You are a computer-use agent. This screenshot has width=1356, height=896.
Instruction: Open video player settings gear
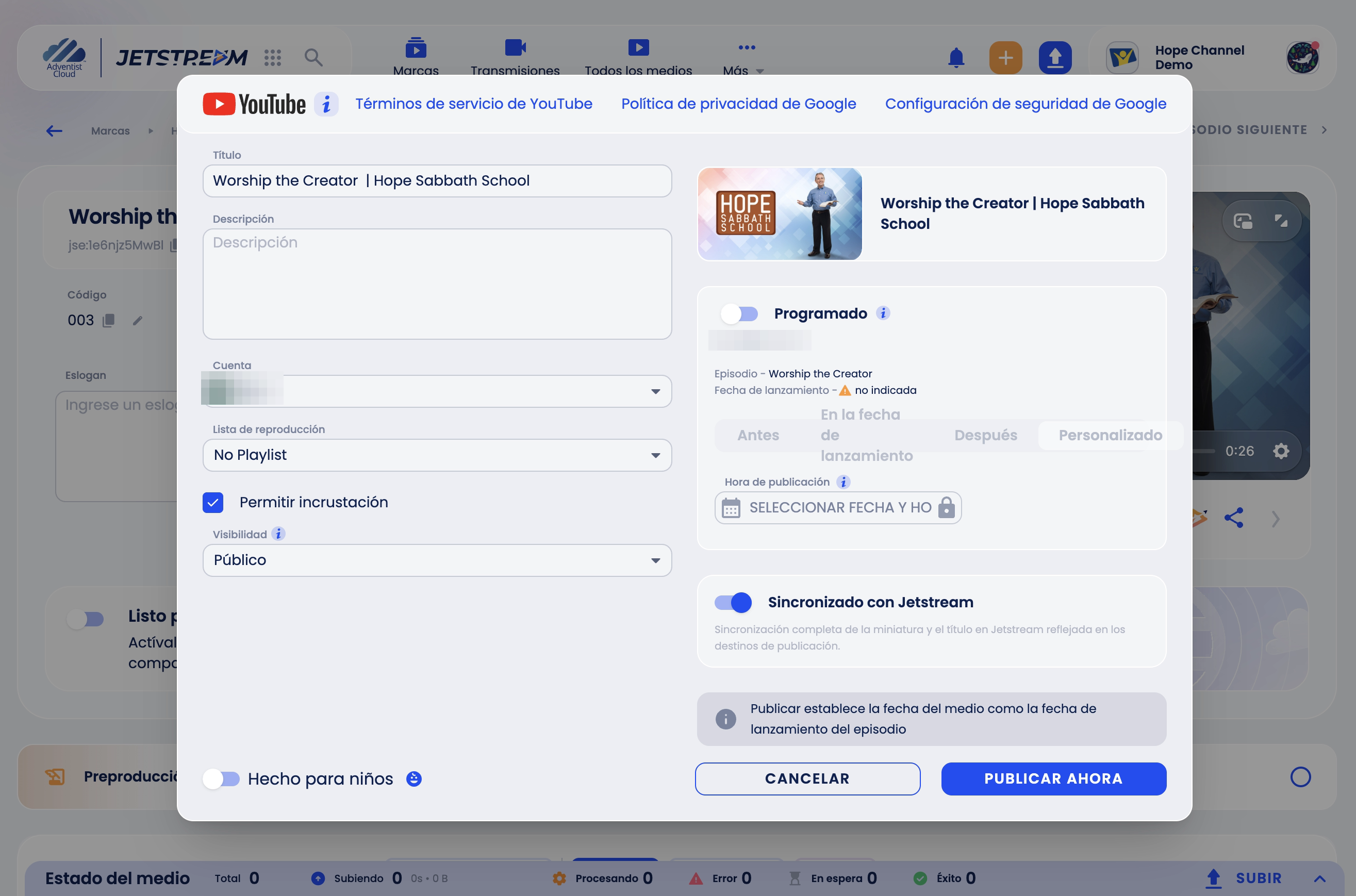[1281, 451]
